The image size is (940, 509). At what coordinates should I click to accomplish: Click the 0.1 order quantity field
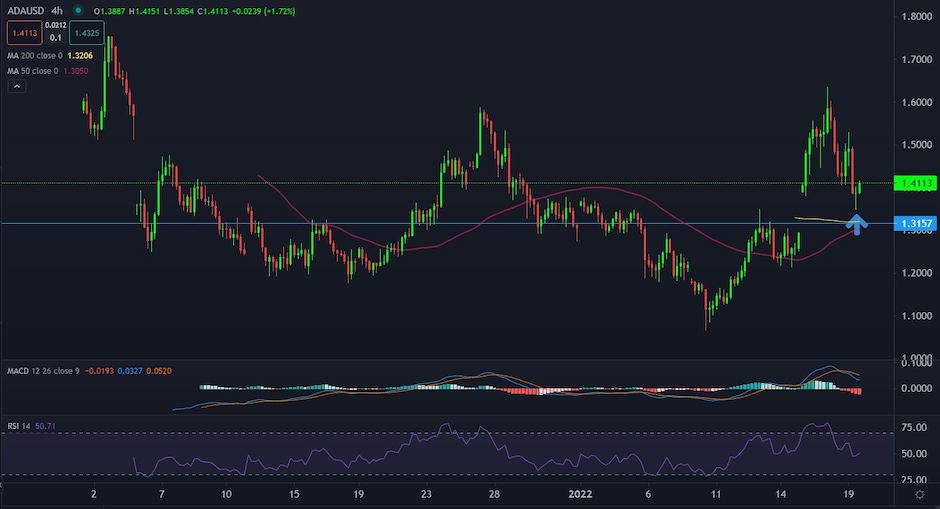(54, 36)
